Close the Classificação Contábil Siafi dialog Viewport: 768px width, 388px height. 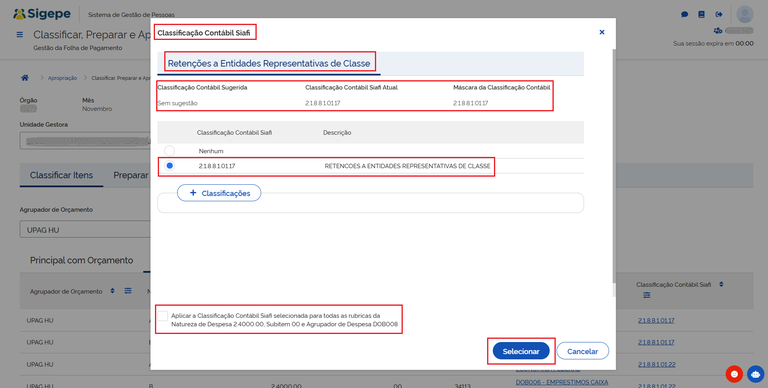(x=602, y=32)
